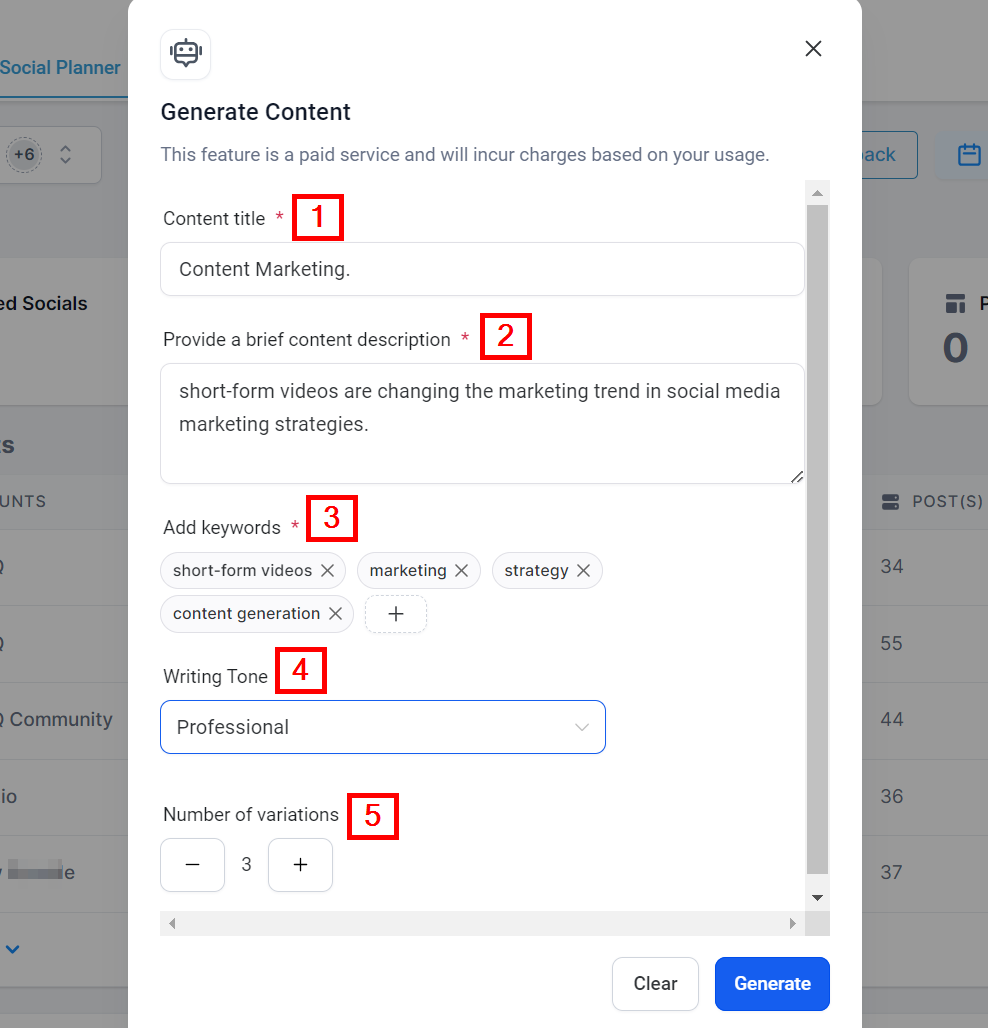Remove the 'short-form videos' keyword tag

(x=327, y=571)
